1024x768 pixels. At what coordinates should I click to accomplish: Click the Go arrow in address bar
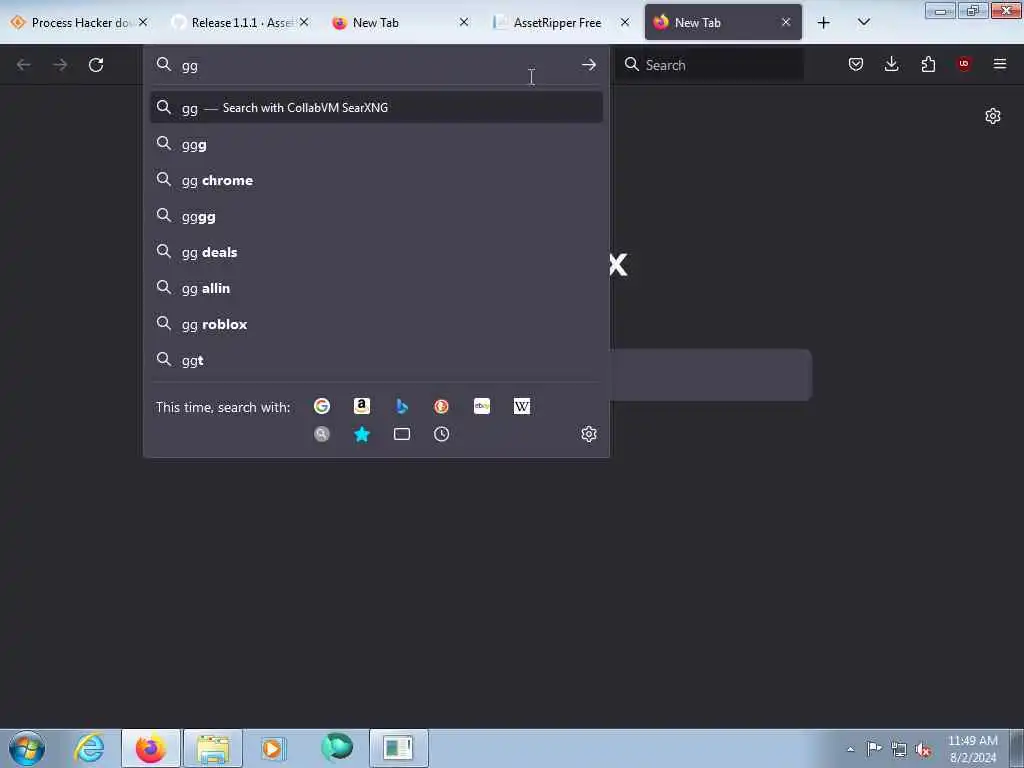coord(588,65)
